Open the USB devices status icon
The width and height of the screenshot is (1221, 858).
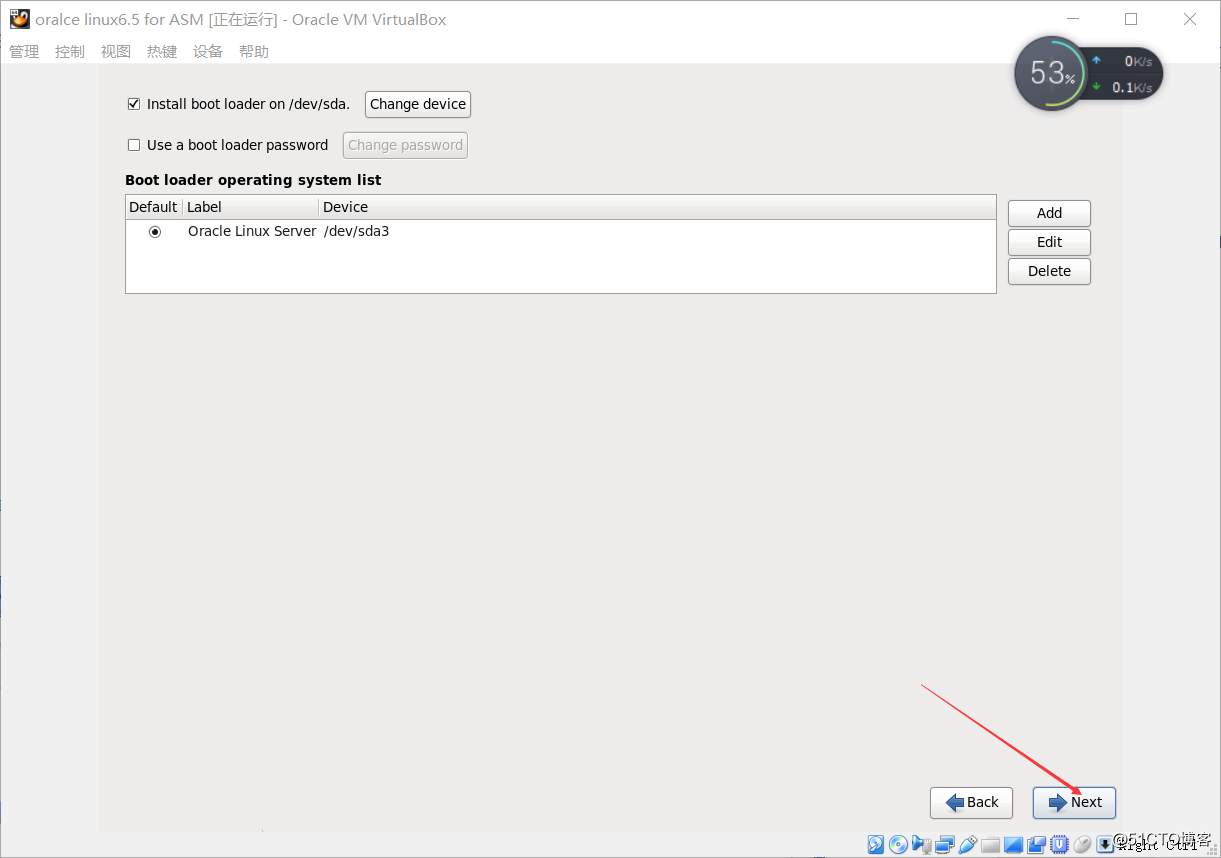(967, 844)
